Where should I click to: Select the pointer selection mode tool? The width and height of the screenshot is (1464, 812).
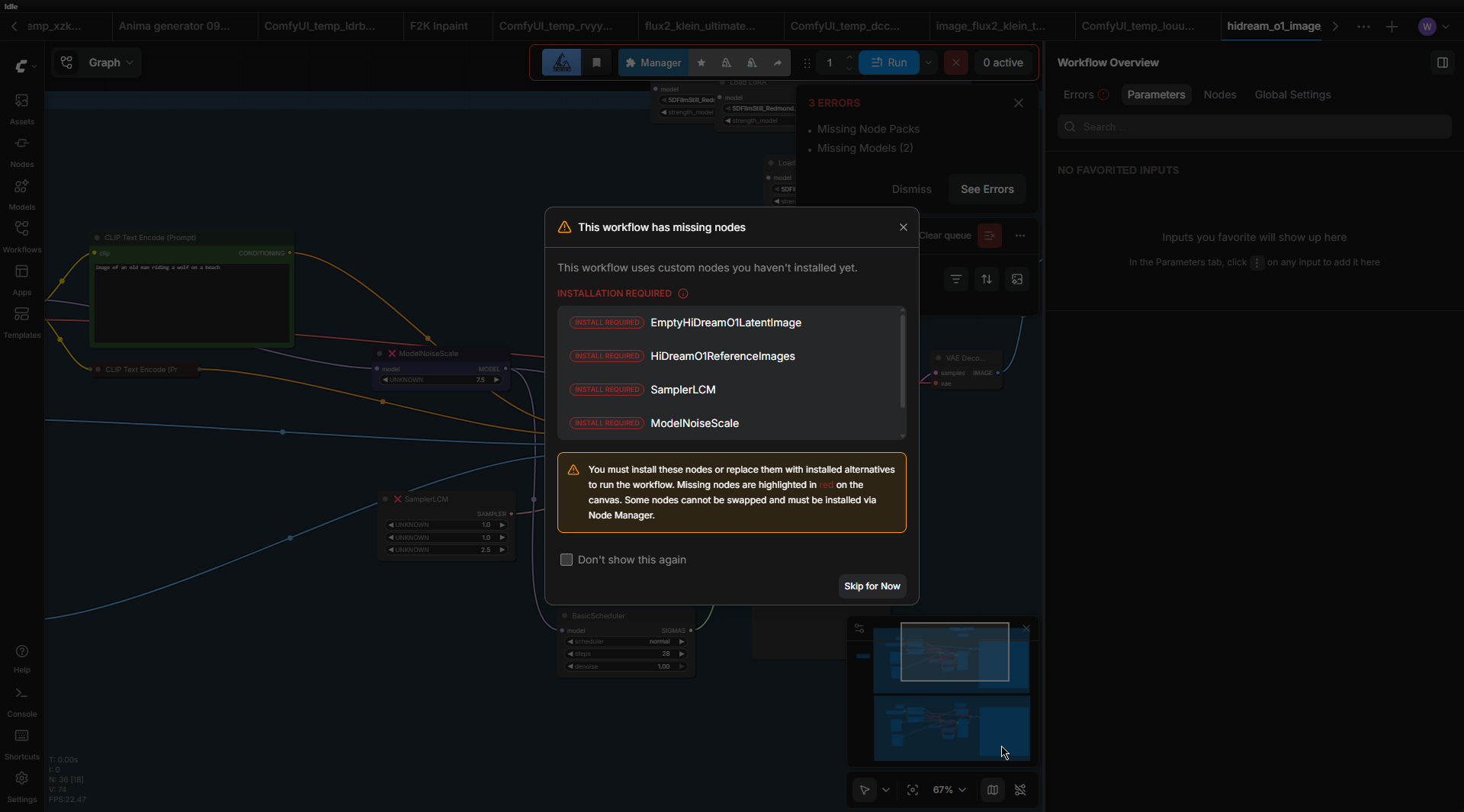click(x=865, y=790)
